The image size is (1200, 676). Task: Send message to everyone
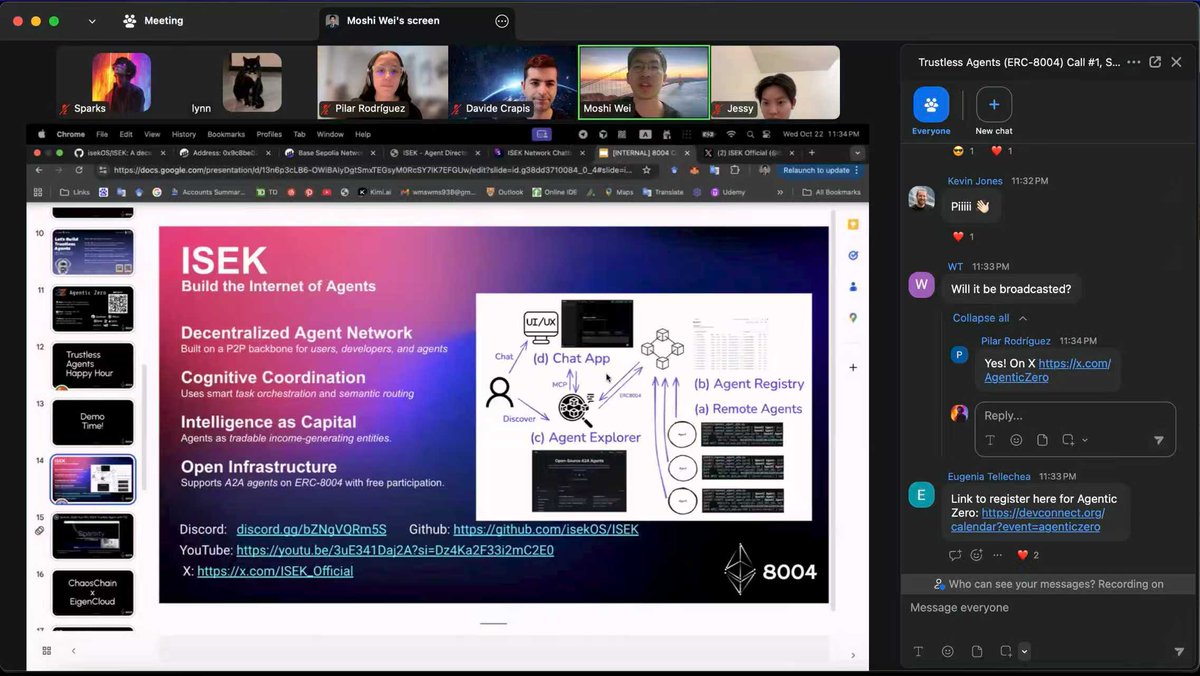pyautogui.click(x=1178, y=651)
